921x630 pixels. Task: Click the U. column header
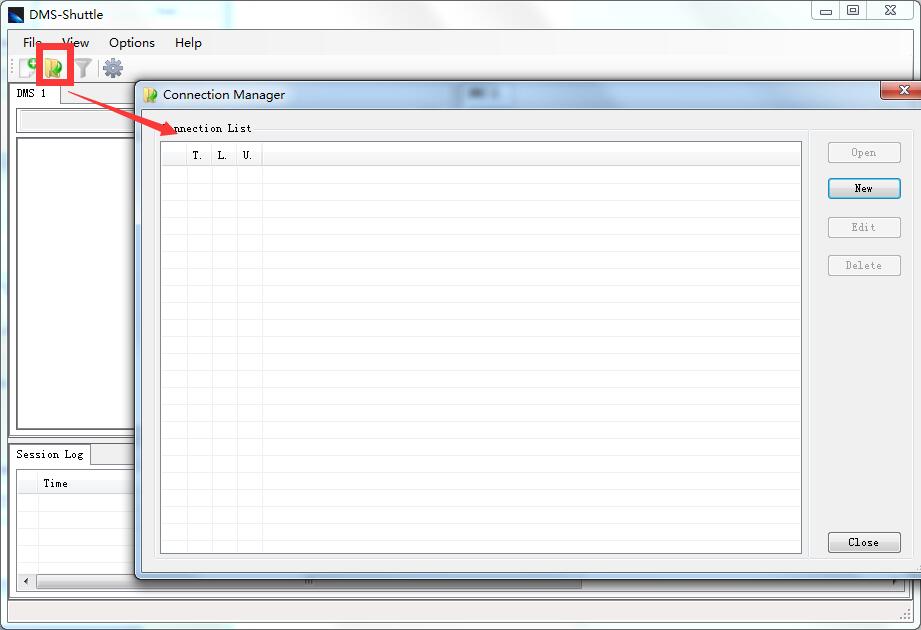(x=250, y=155)
